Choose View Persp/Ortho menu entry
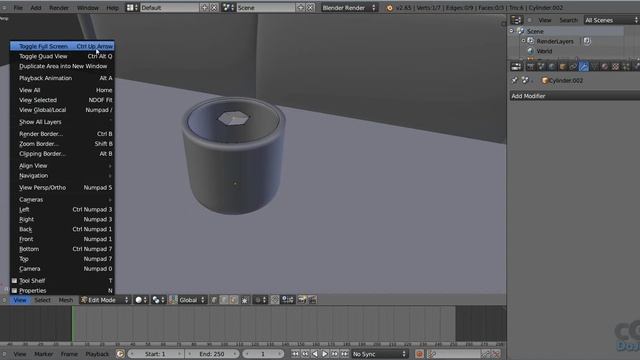Image resolution: width=640 pixels, height=360 pixels. [62, 187]
